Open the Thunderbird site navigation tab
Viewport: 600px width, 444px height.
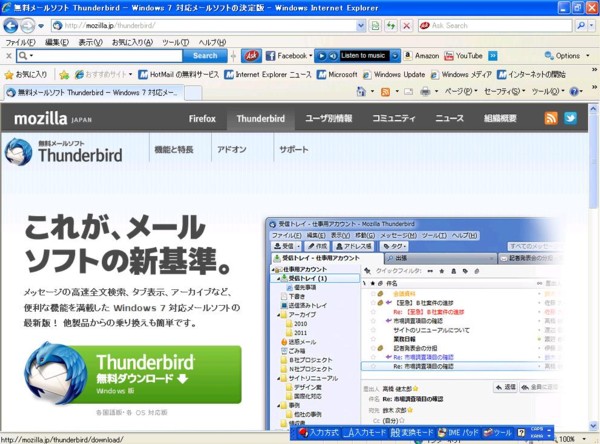(x=261, y=119)
